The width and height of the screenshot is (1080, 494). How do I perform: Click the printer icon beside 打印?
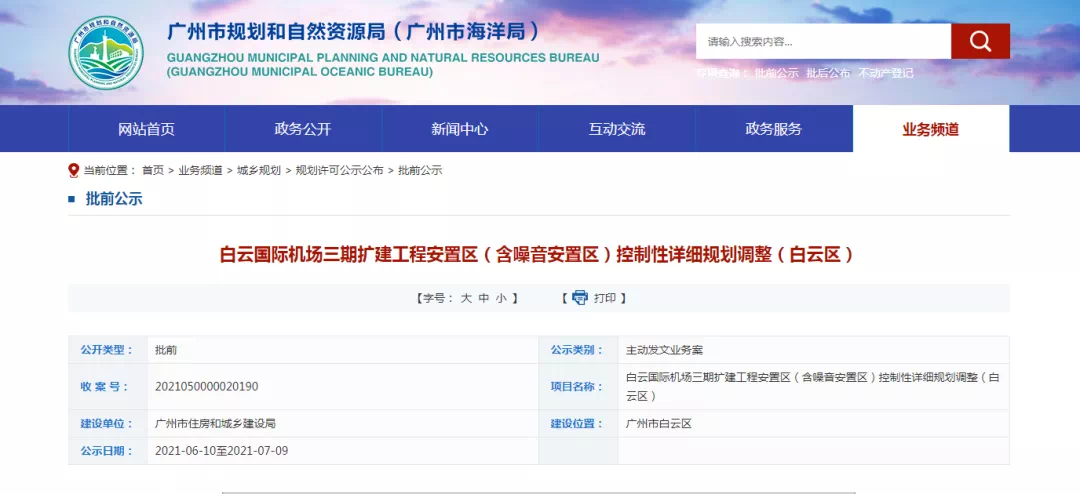coord(580,298)
